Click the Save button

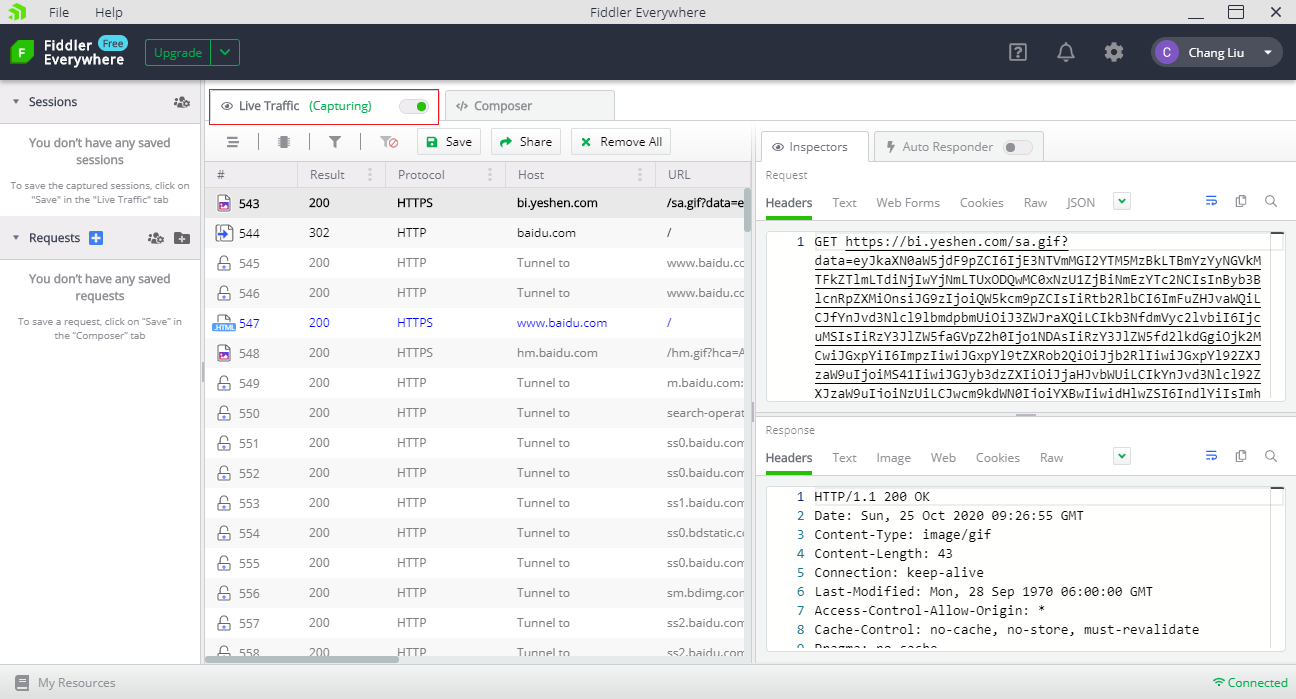pos(448,142)
